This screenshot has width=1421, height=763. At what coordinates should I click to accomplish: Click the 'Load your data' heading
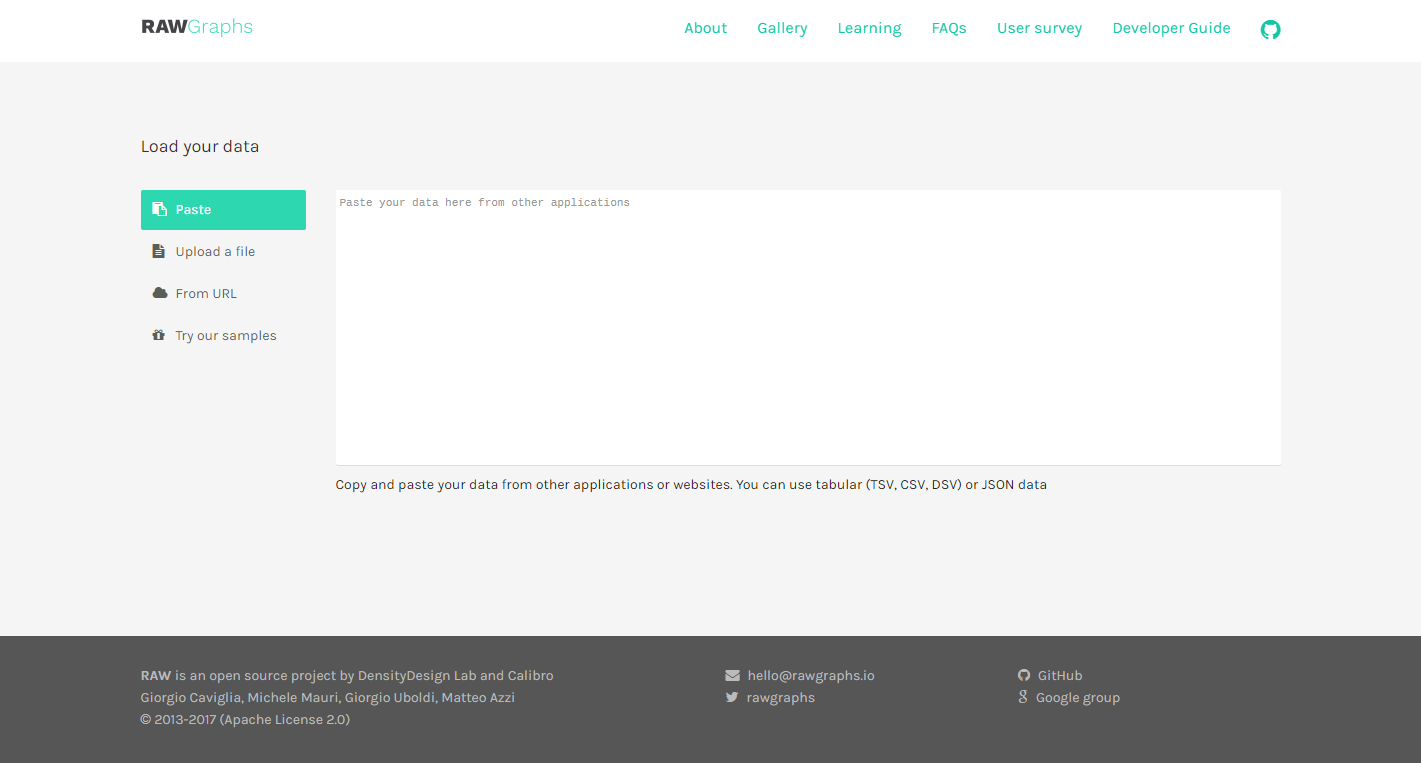coord(200,146)
